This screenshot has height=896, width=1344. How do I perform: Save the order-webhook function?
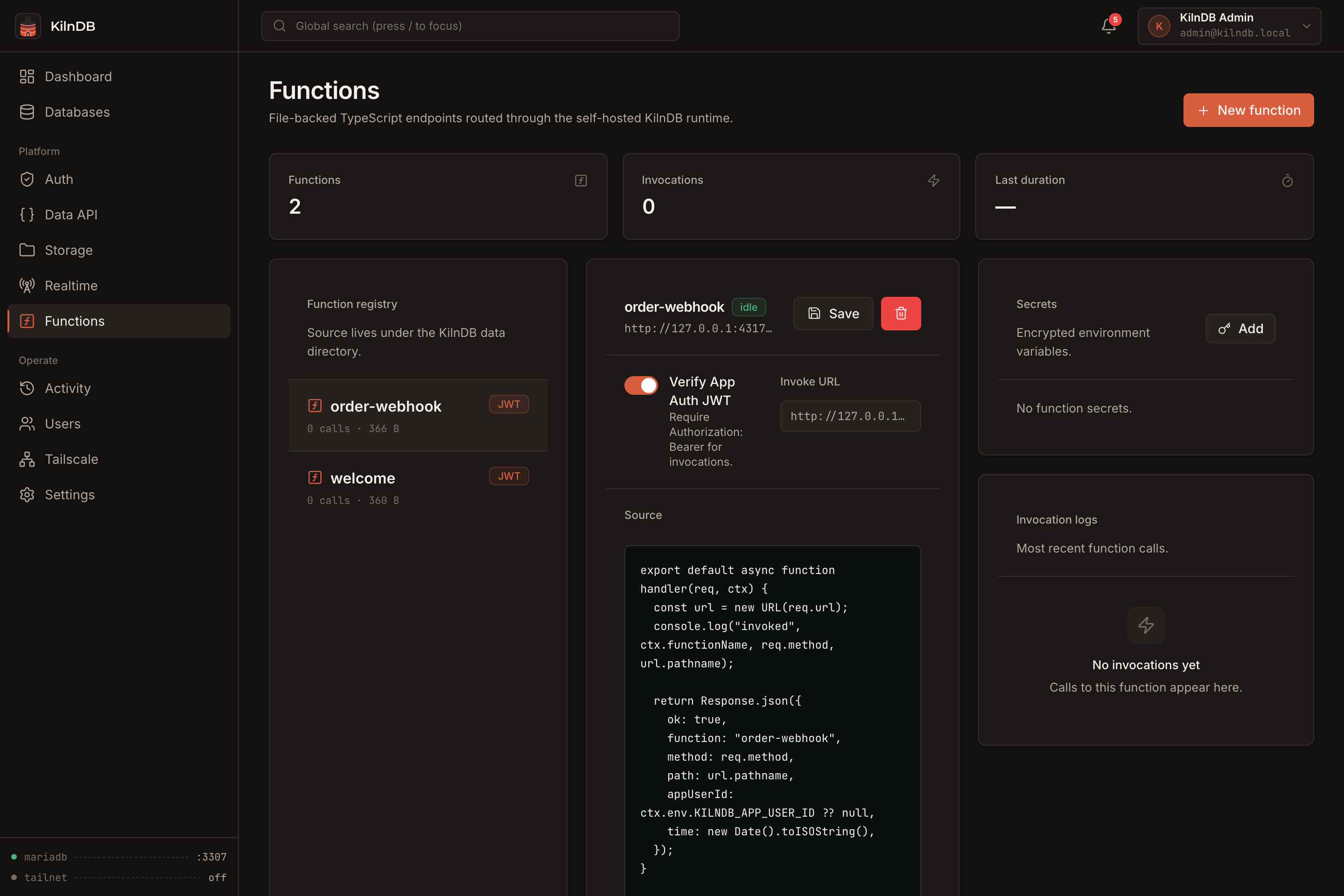[833, 313]
